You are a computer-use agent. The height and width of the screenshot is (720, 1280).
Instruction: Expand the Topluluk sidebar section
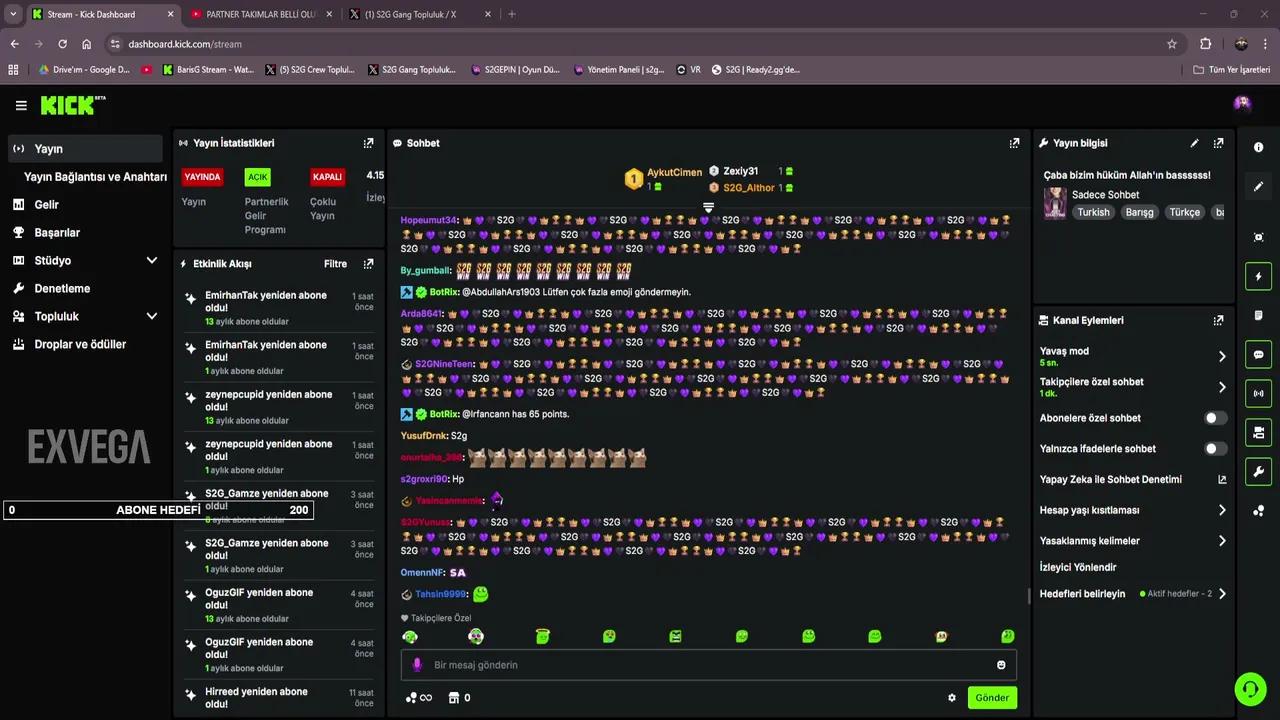point(152,316)
